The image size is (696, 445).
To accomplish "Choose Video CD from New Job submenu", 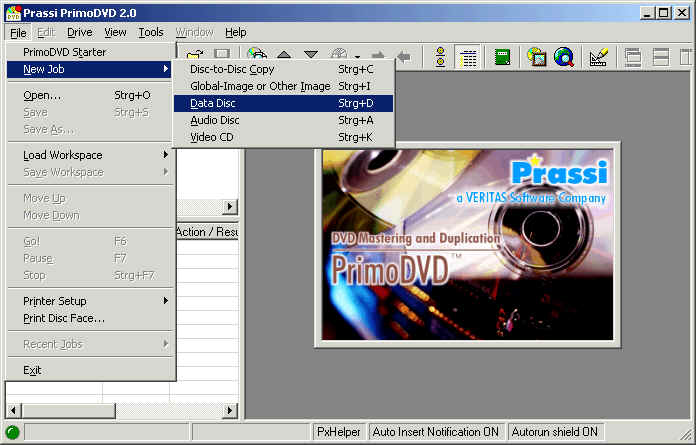I will tap(283, 137).
